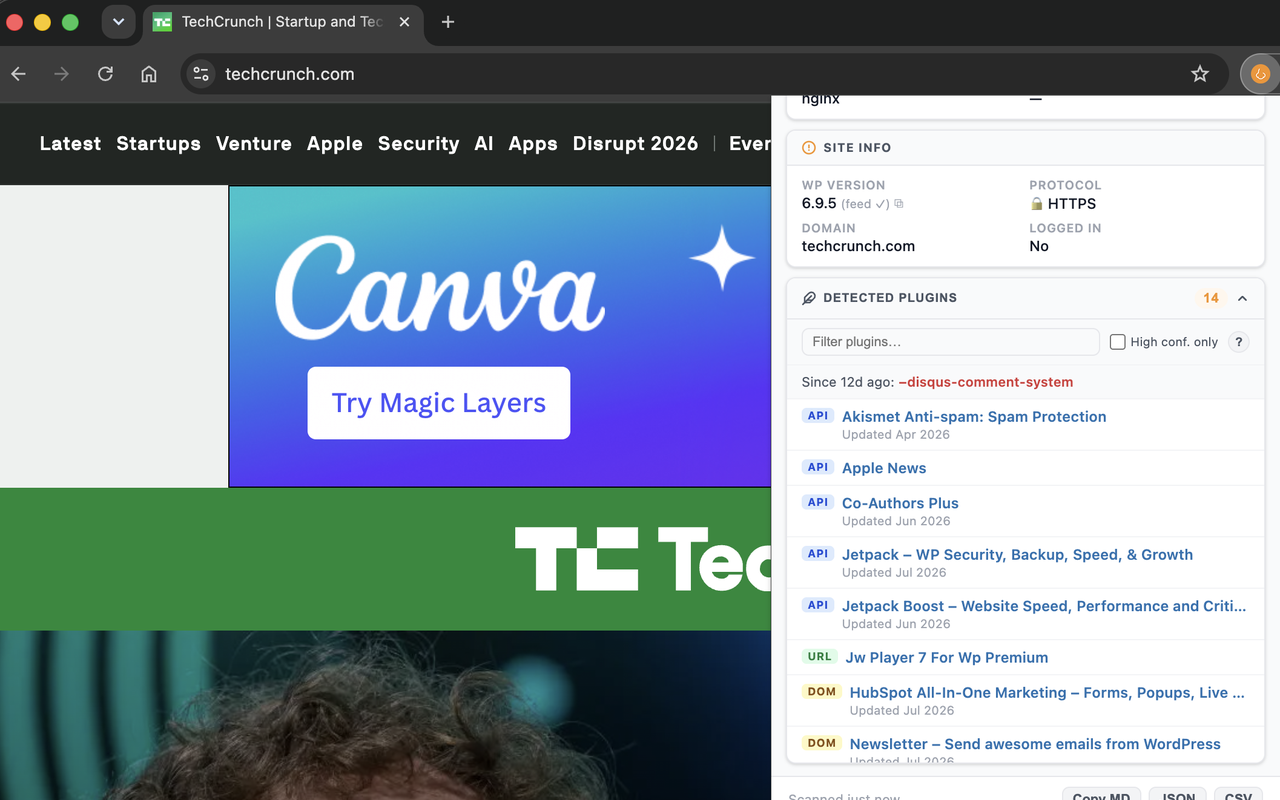Click the DOM badge beside HubSpot plugin

coord(821,692)
